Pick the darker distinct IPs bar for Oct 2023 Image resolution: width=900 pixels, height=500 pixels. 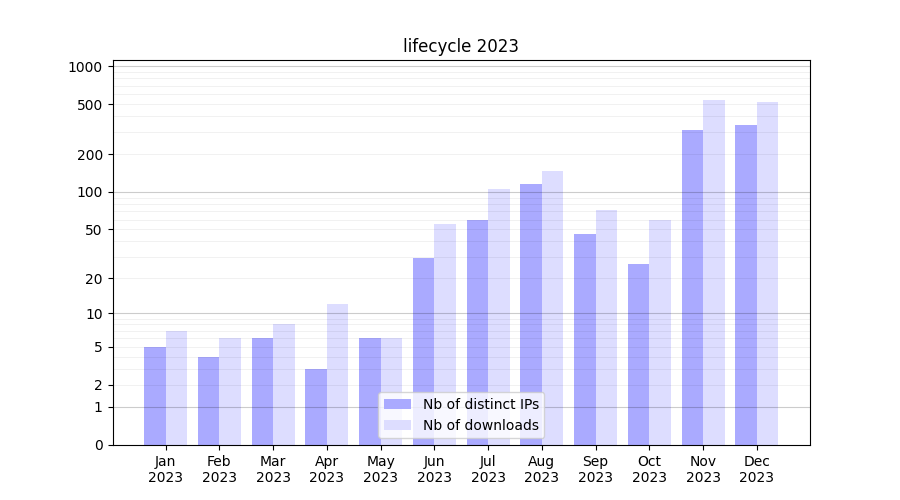[x=638, y=354]
